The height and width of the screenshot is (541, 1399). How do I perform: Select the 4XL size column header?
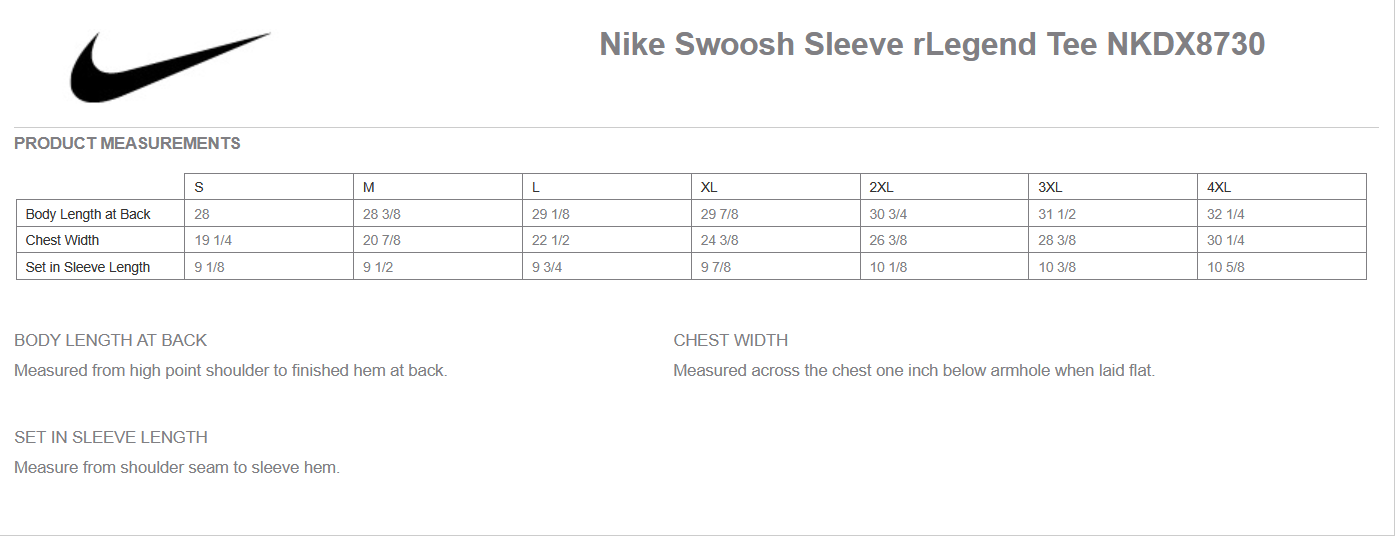(x=1219, y=188)
